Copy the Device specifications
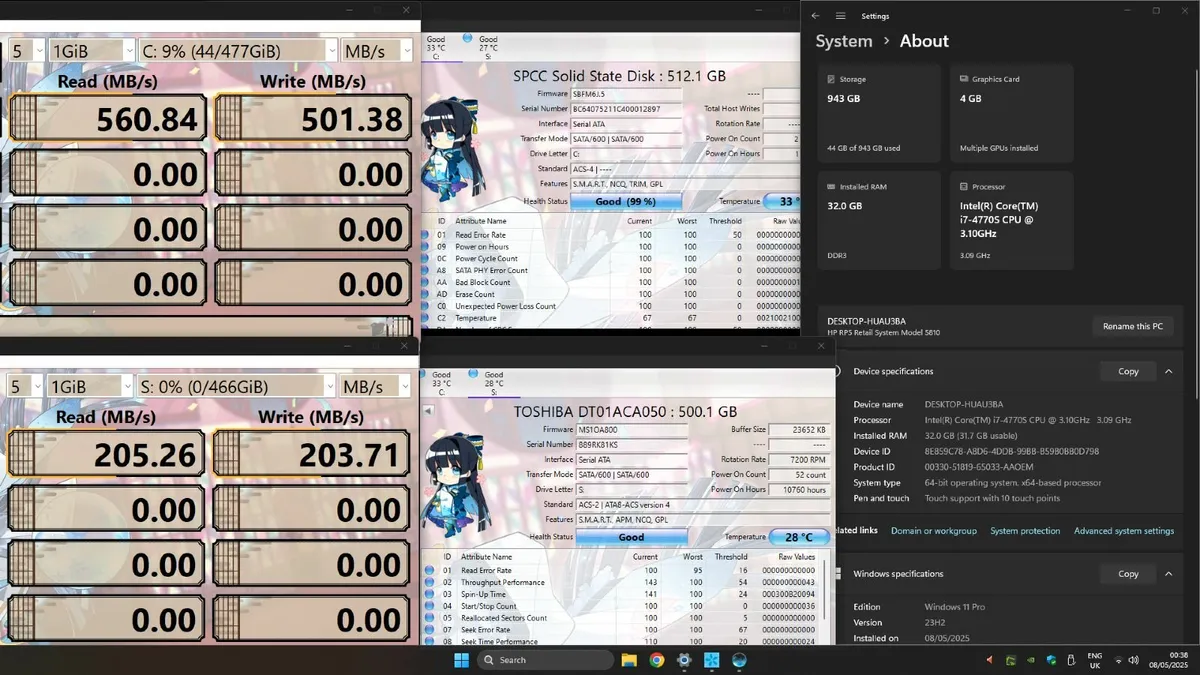This screenshot has height=675, width=1200. click(1128, 371)
